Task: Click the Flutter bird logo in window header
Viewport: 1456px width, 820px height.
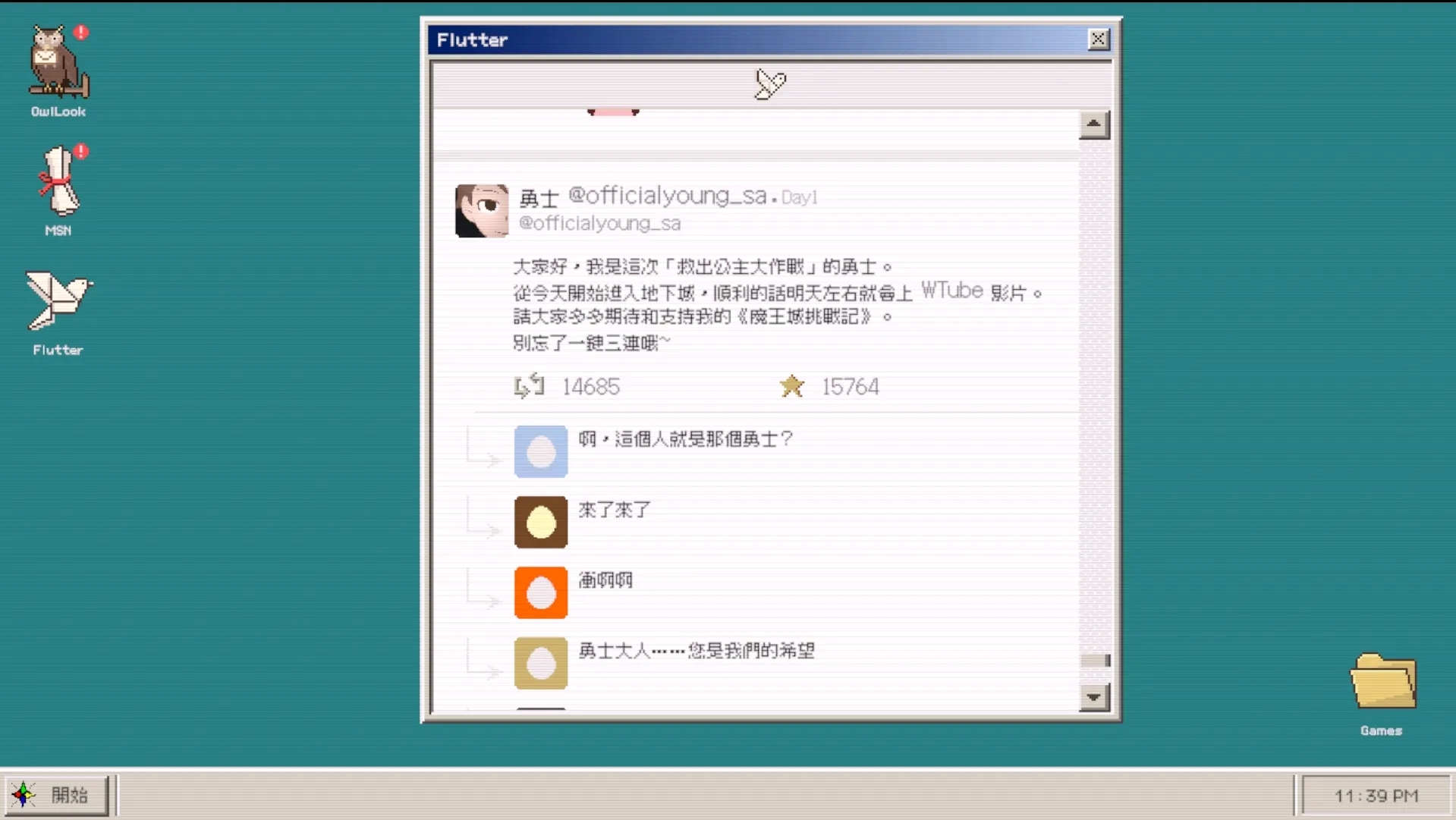Action: coord(769,84)
